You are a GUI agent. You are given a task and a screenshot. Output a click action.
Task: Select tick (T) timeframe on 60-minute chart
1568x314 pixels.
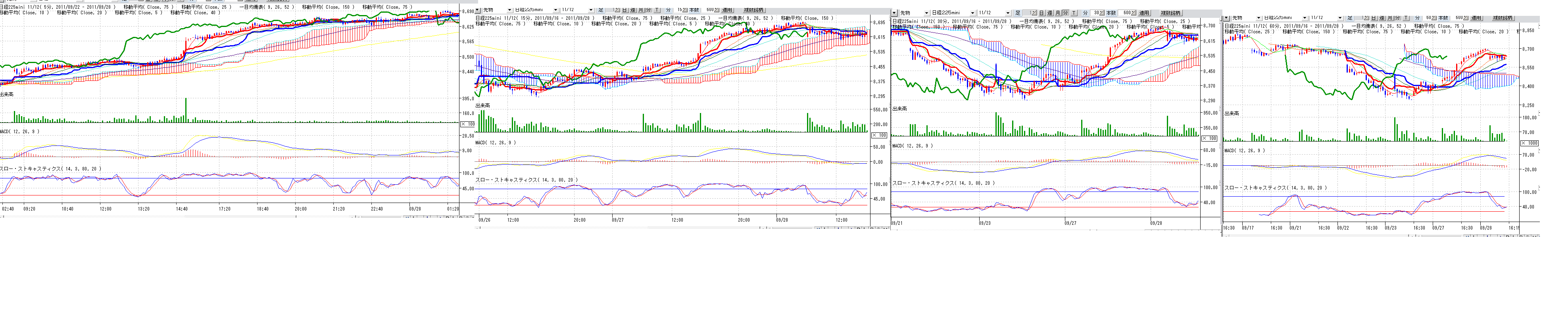tap(1406, 18)
